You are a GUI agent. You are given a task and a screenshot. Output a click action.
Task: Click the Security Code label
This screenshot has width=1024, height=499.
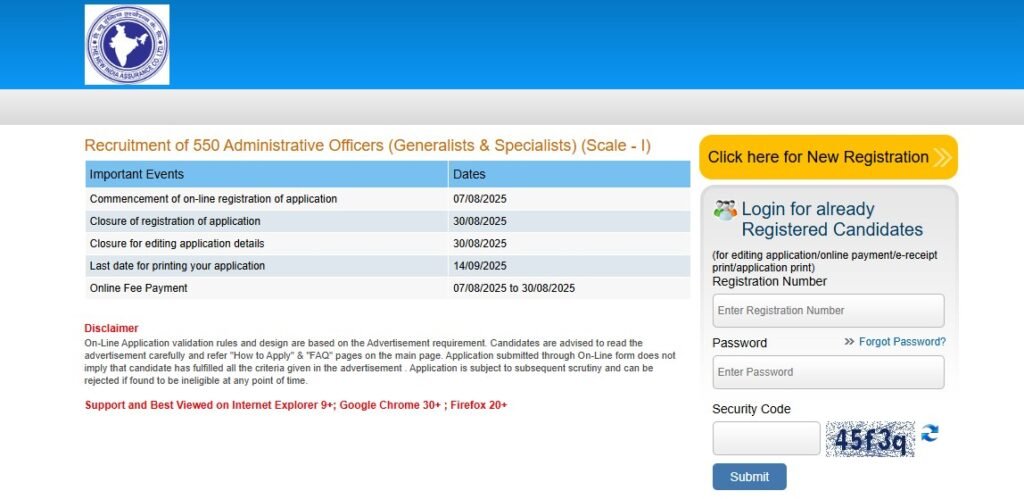(751, 409)
